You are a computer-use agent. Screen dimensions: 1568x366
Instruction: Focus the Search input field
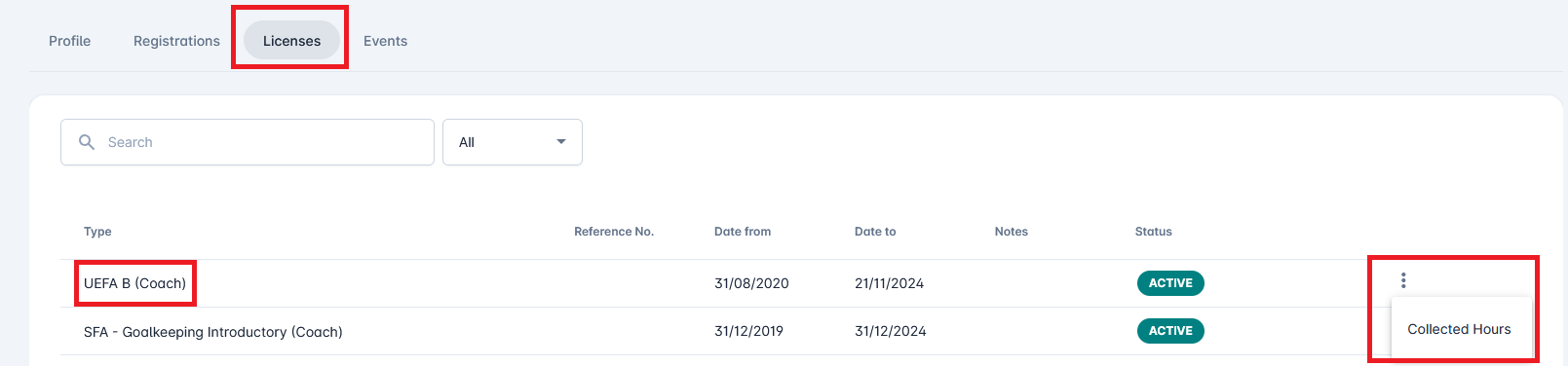point(248,142)
